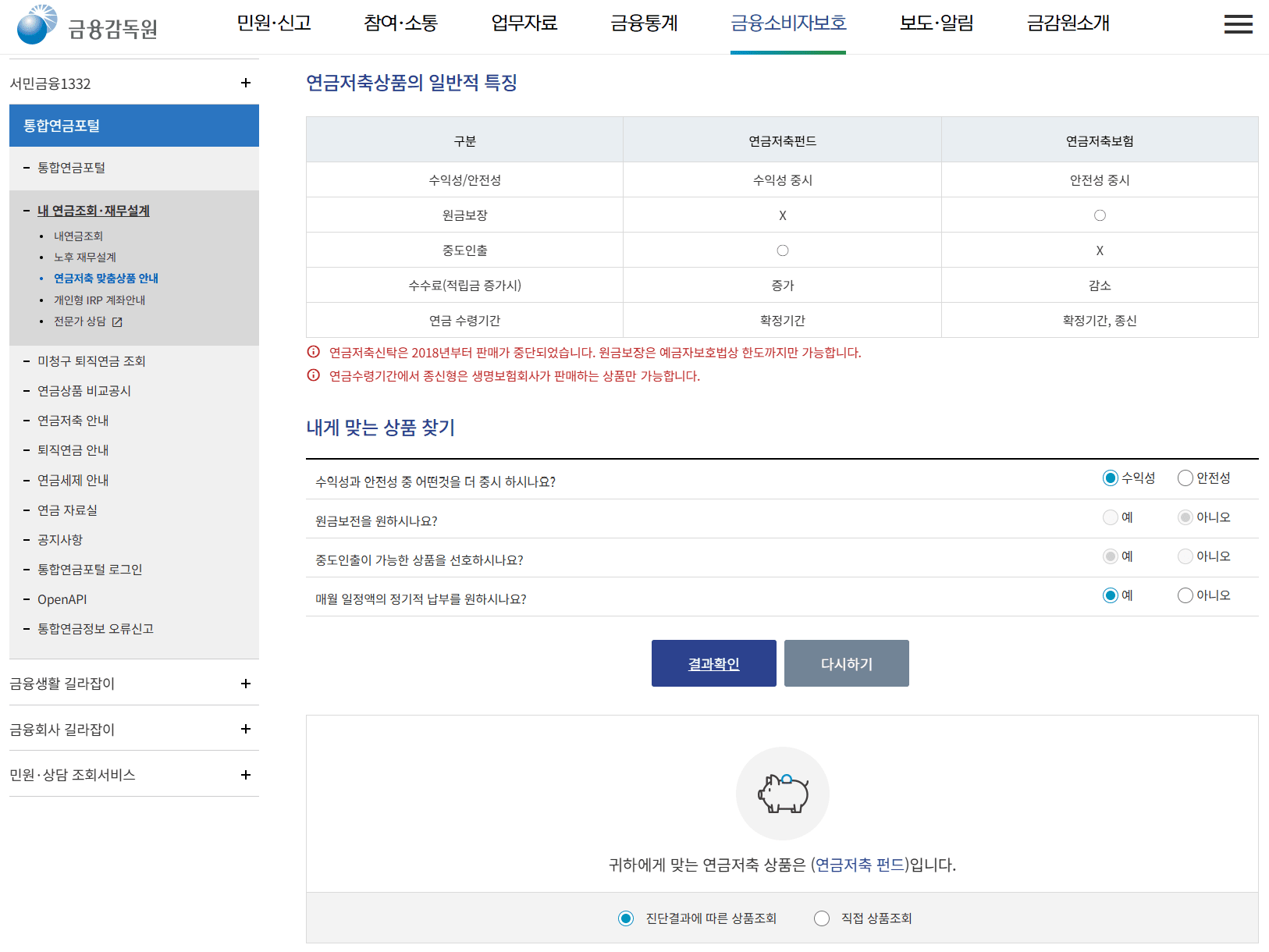Click the 내게 맞는 상품 찾기 heading
Screen dimensions: 1269x952
381,428
